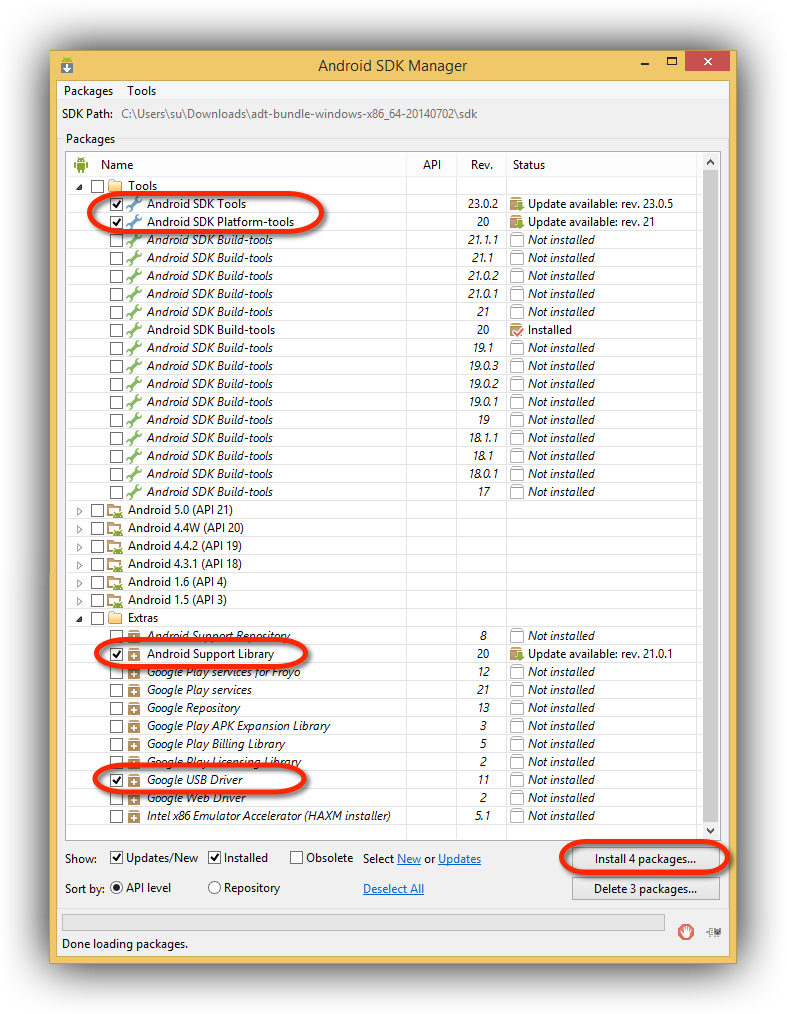Screen dimensions: 787x1014
Task: Click the package icon beside Google Repository
Action: click(134, 709)
